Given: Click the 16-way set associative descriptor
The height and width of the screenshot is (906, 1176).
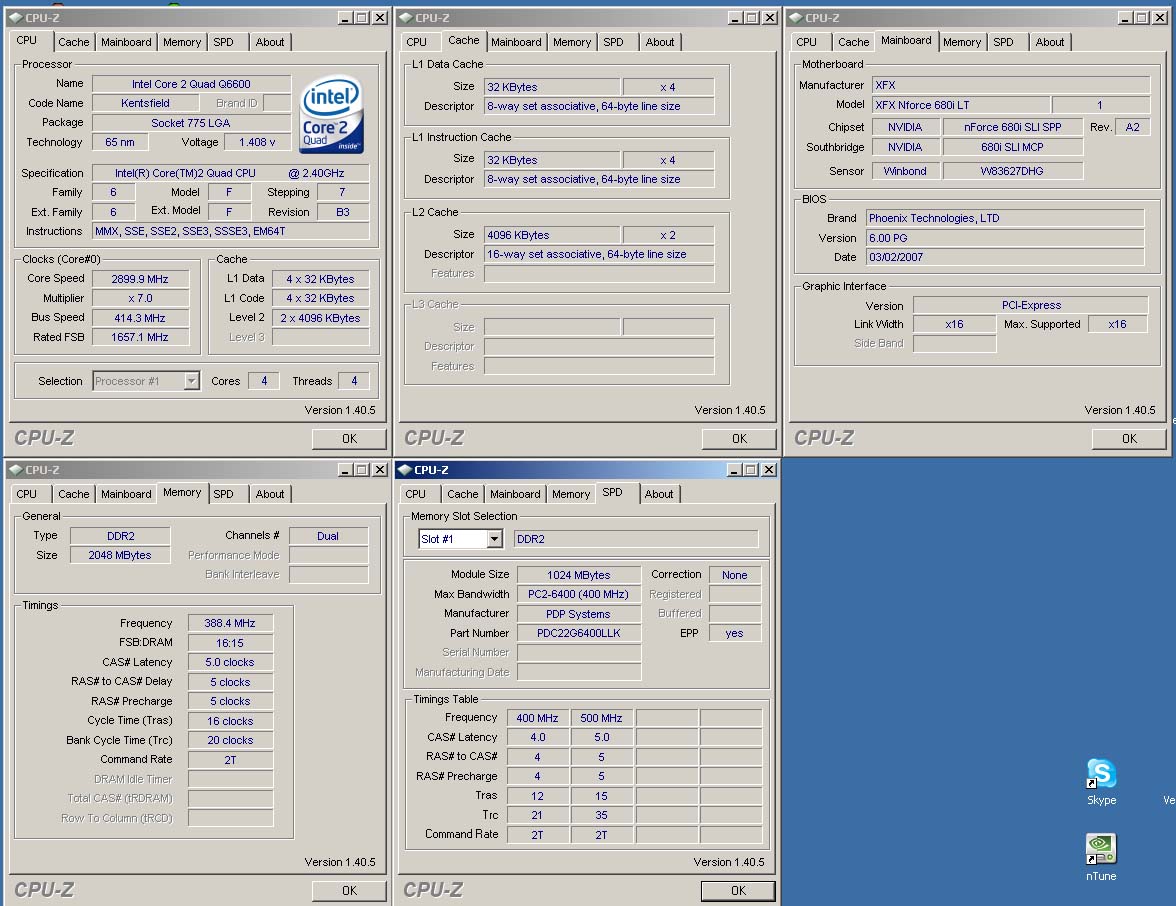Looking at the screenshot, I should 599,254.
